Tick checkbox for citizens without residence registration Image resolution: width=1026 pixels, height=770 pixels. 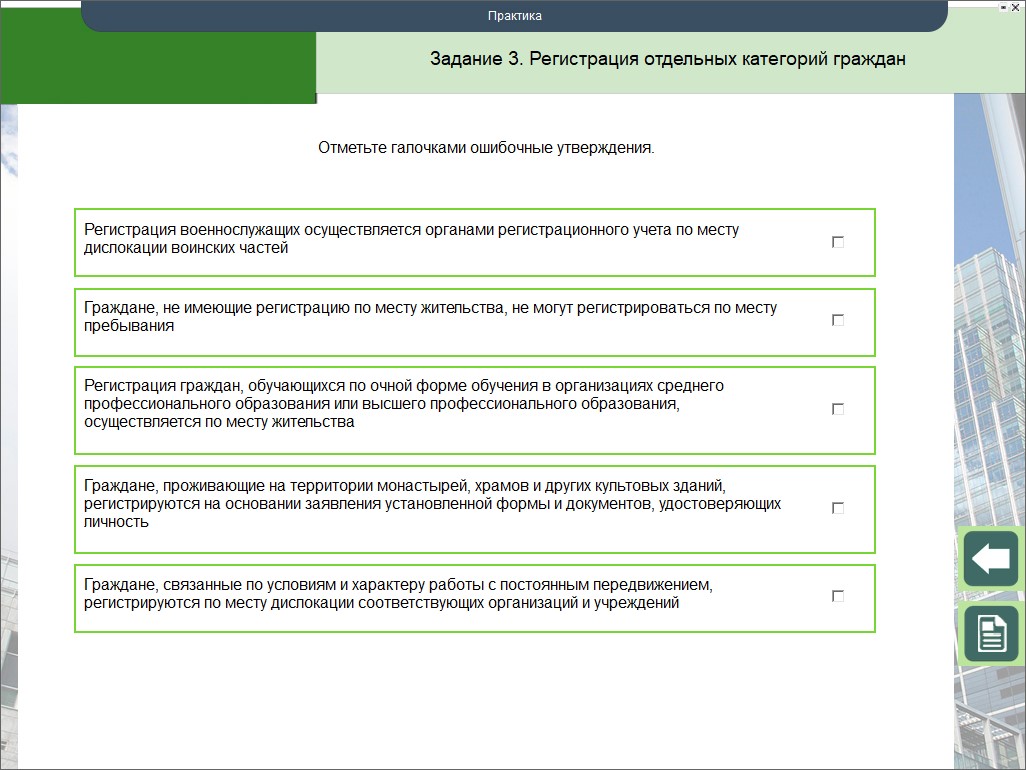click(838, 320)
